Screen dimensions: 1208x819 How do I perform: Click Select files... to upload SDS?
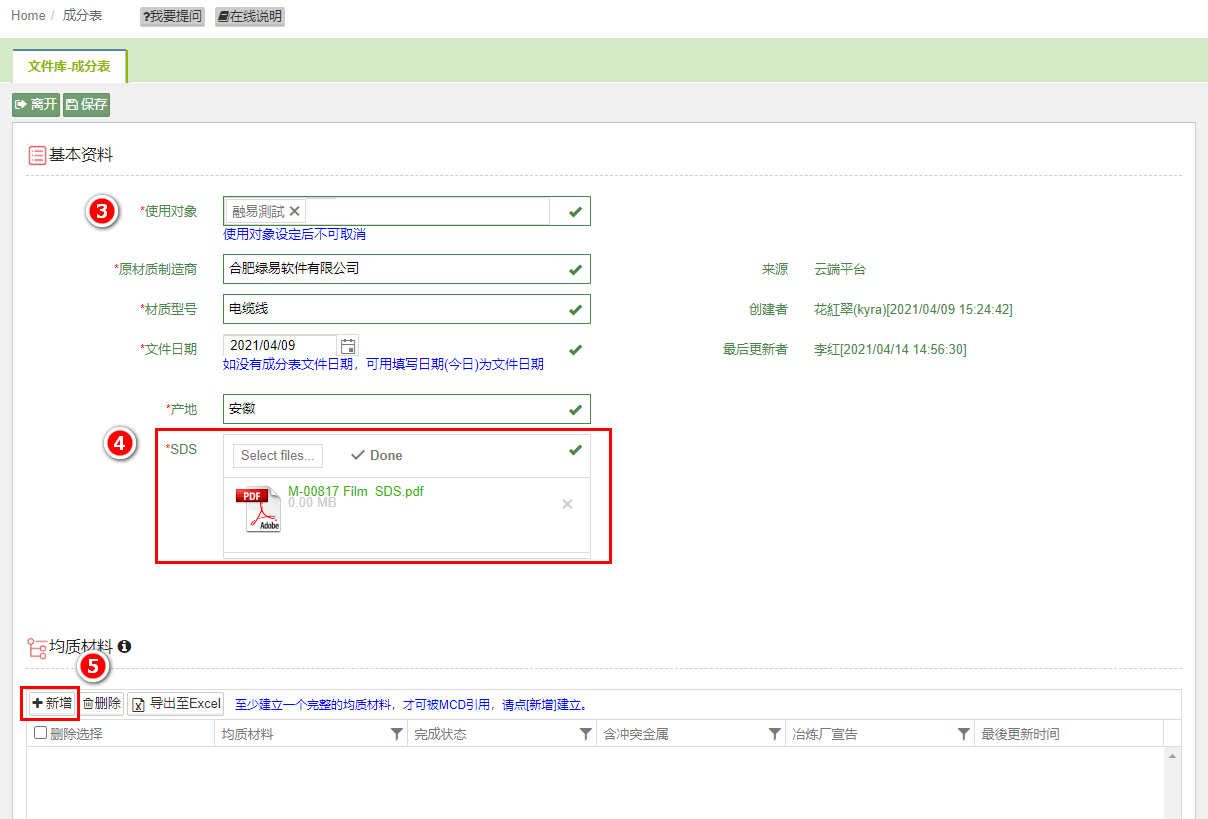[x=278, y=455]
